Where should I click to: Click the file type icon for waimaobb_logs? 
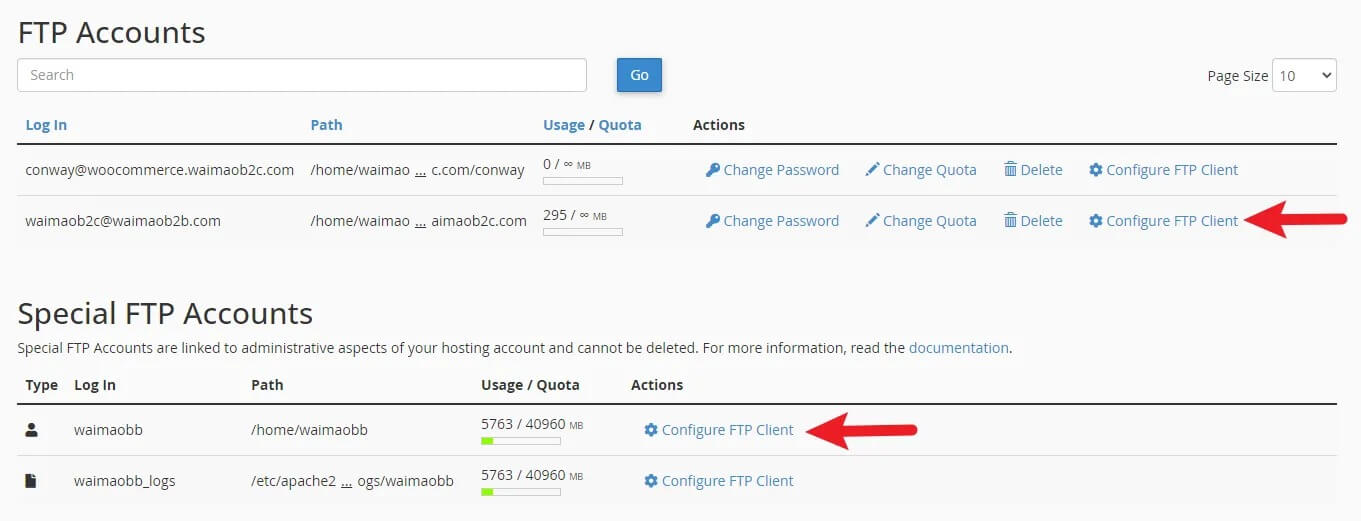coord(31,481)
